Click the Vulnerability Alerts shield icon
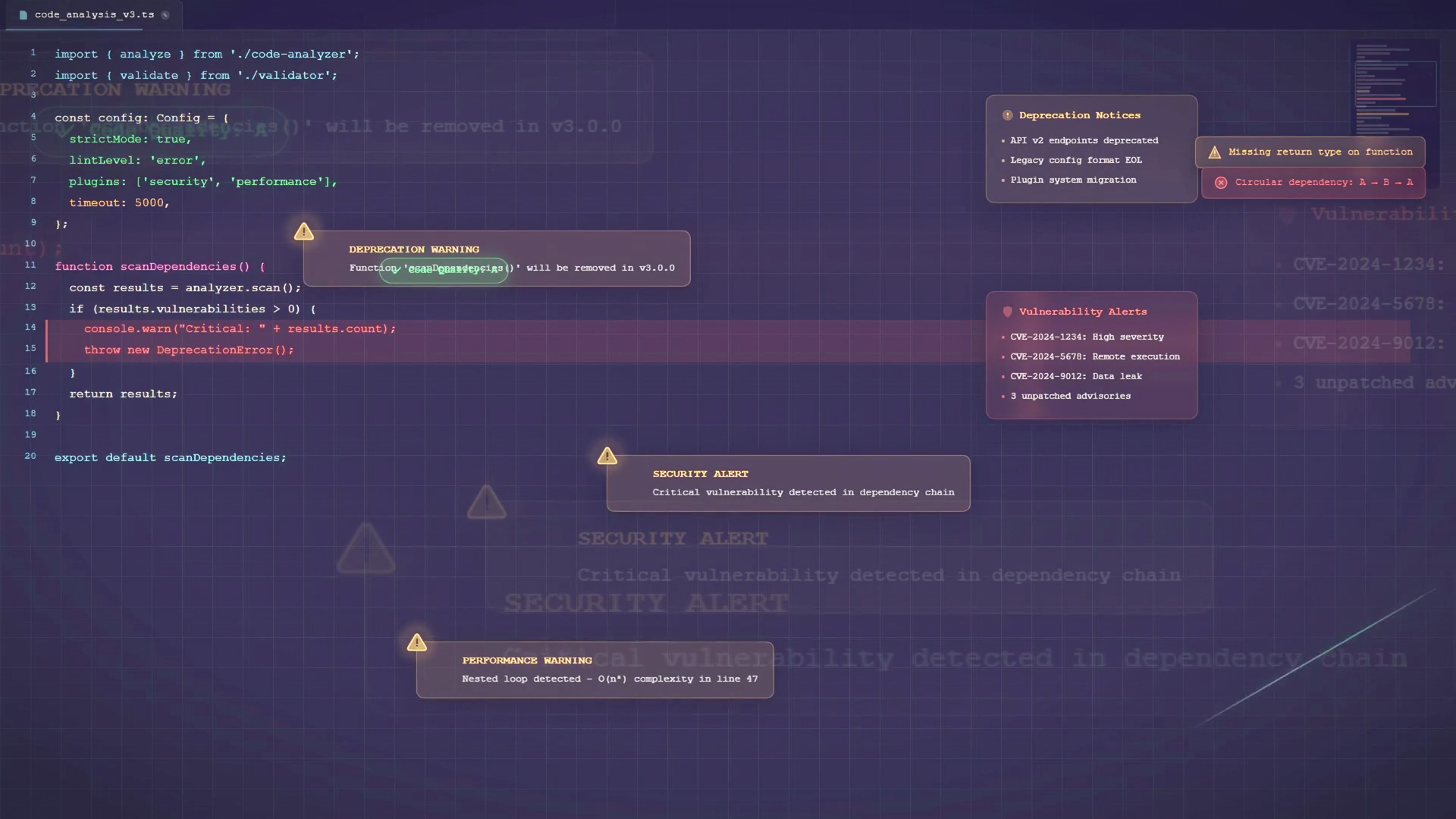 (1007, 312)
